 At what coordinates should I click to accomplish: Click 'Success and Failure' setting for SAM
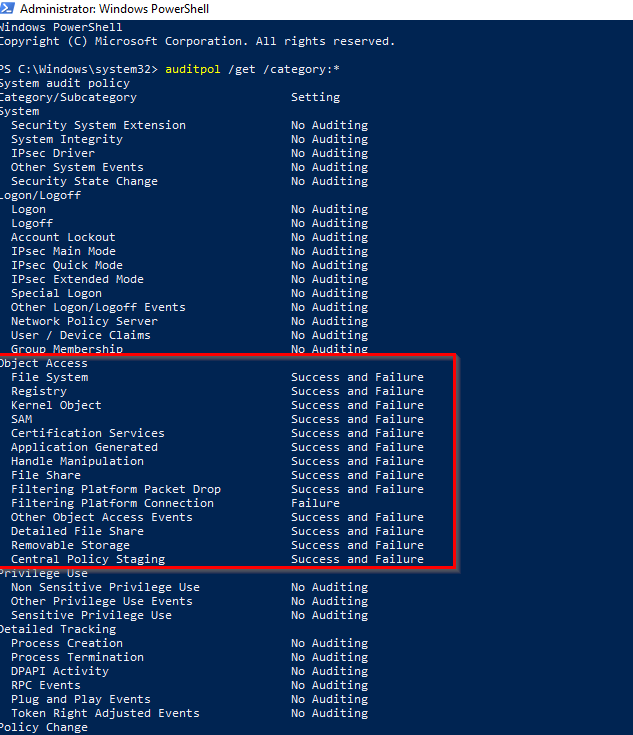tap(357, 419)
